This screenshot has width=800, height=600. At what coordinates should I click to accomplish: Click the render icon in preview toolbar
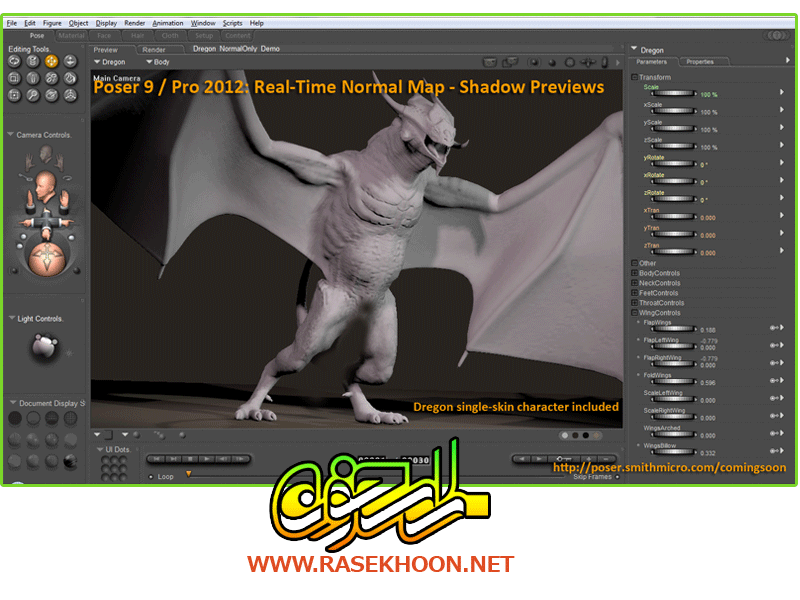click(x=490, y=62)
